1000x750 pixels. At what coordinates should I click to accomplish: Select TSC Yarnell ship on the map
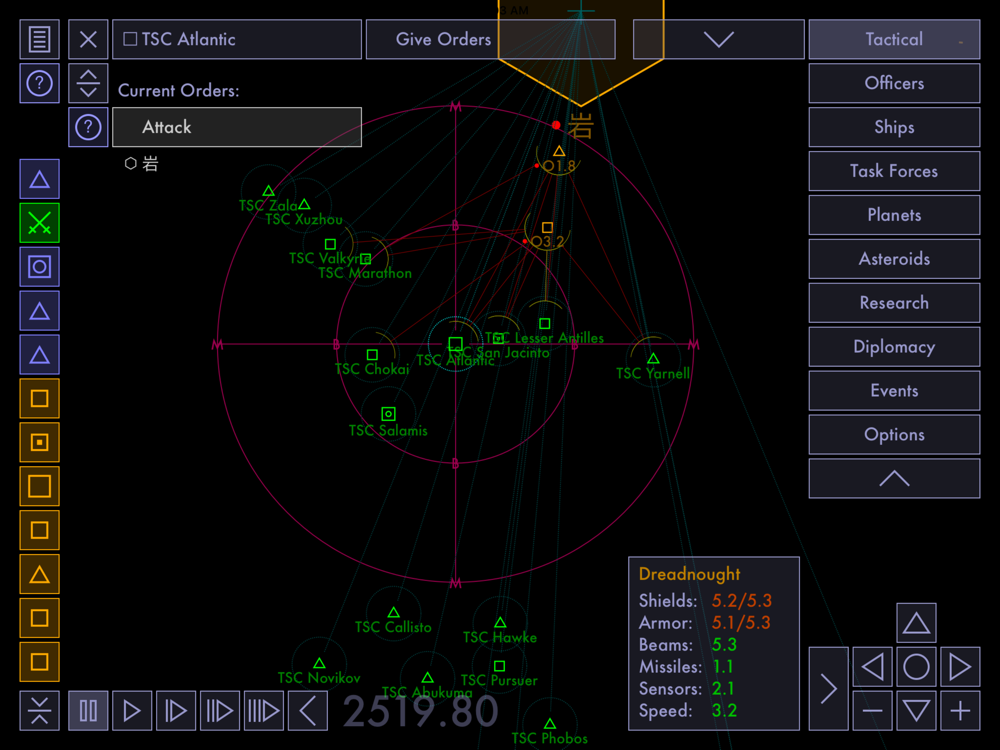pyautogui.click(x=653, y=359)
